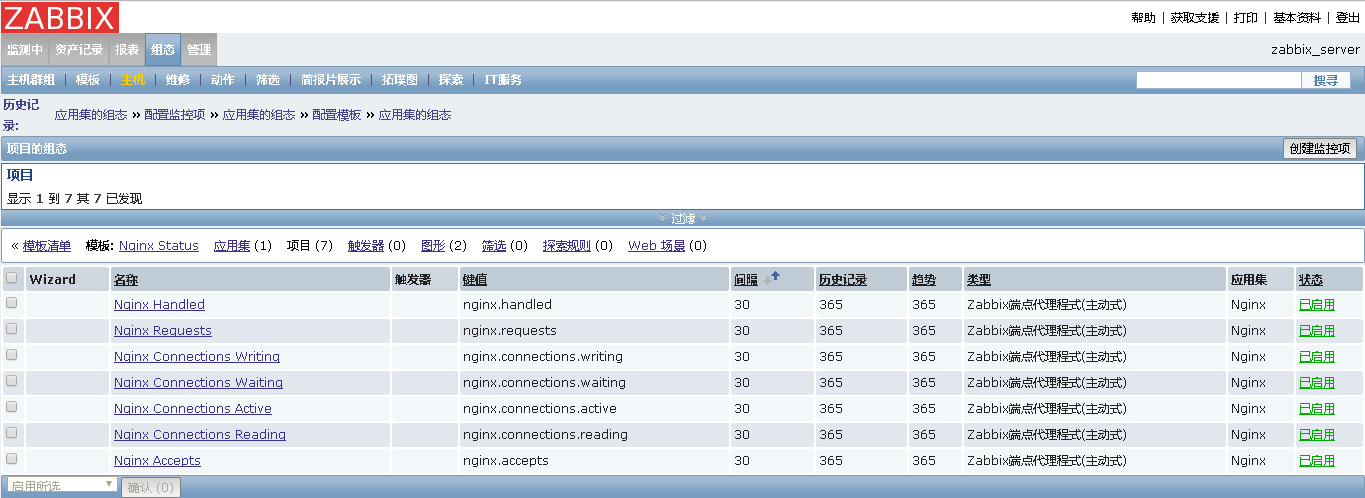Open the Nginx Connections Active item
The image size is (1365, 498).
193,408
